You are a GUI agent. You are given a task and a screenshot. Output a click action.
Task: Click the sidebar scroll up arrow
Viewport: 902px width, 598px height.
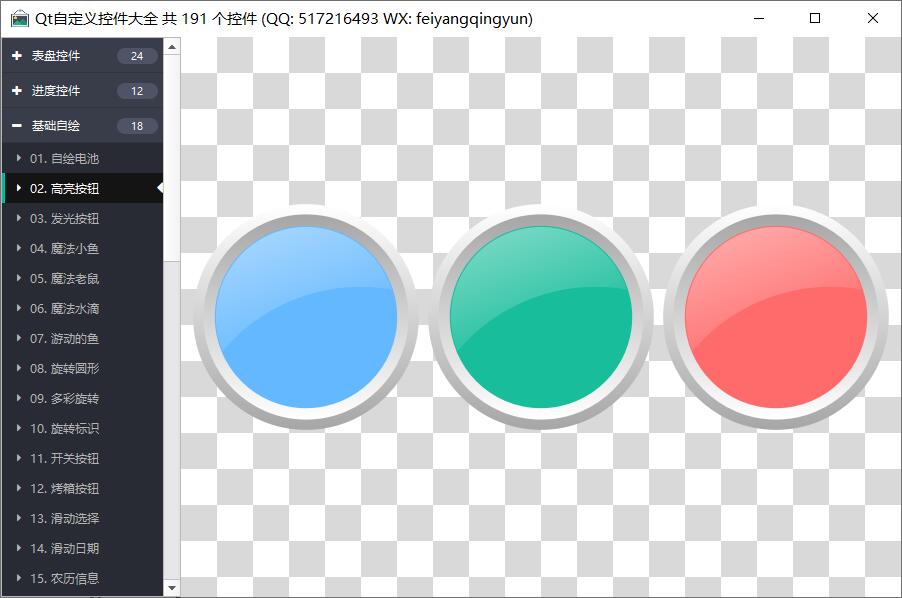[171, 46]
